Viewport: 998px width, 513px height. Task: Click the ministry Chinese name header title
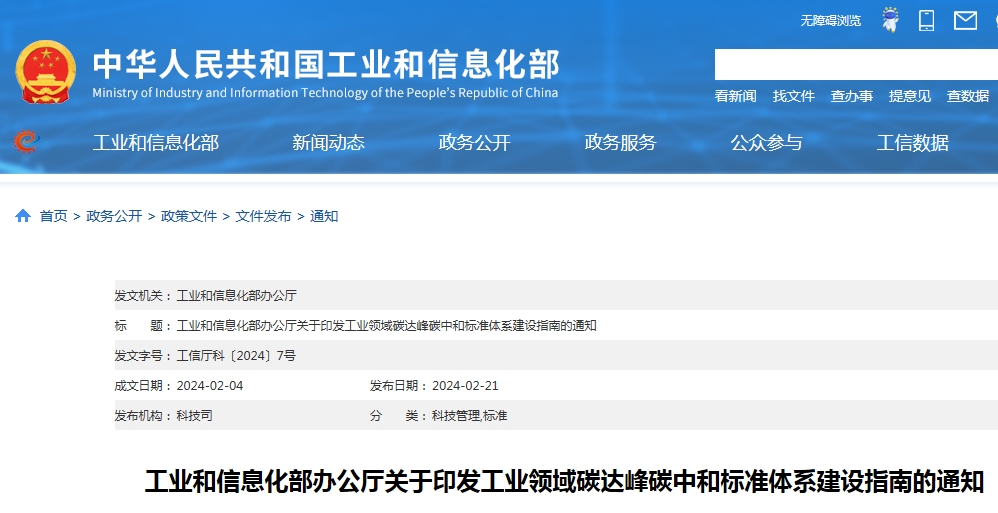click(x=326, y=64)
